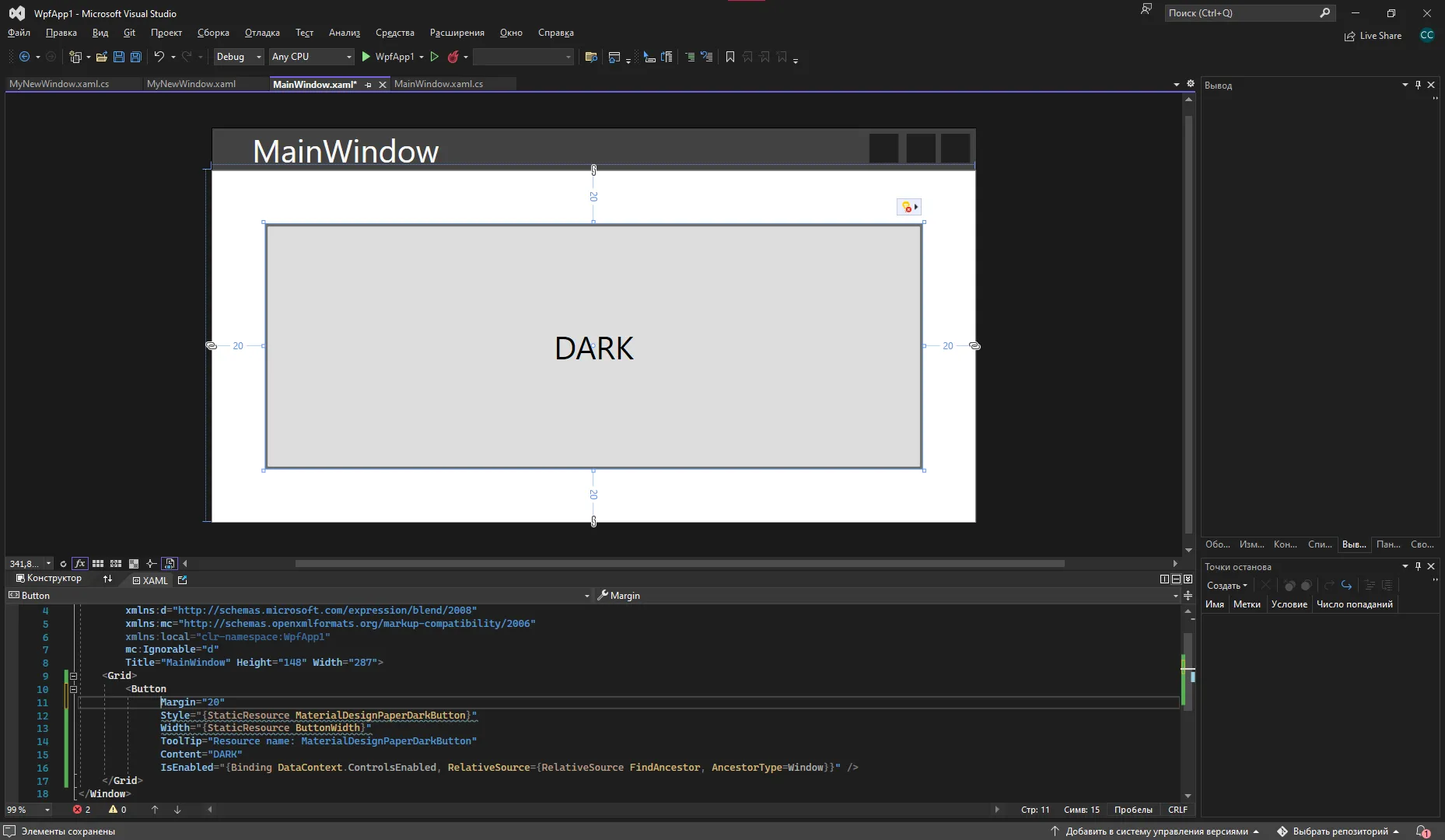
Task: Click the bookmark toggle icon in toolbar
Action: [729, 57]
